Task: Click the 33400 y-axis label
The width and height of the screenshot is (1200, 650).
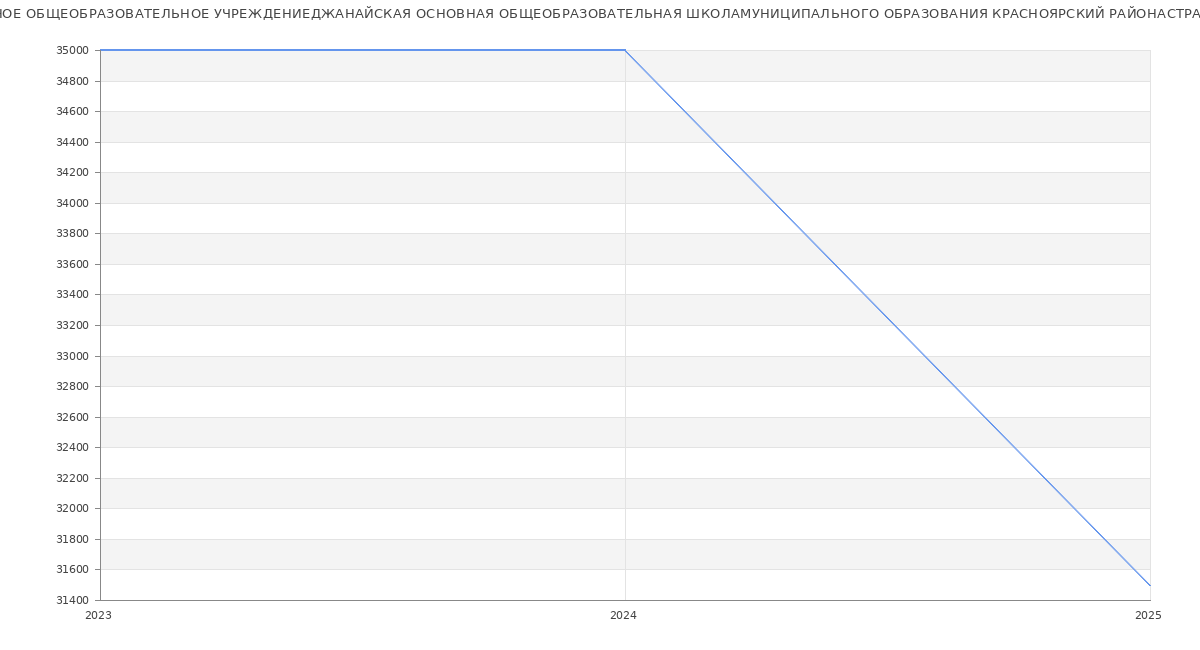Action: (x=72, y=294)
